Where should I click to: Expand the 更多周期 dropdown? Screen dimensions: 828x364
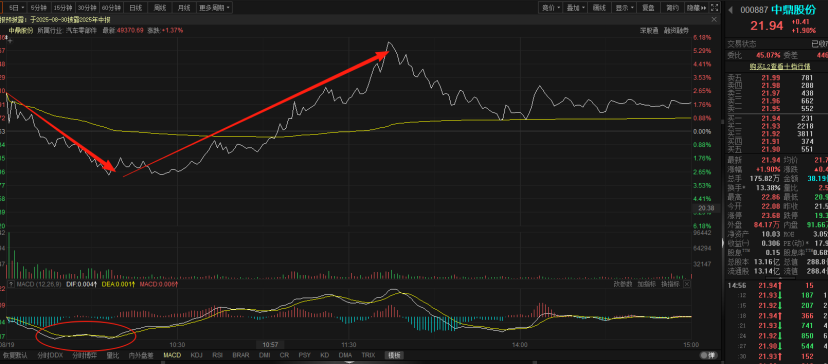pos(214,7)
